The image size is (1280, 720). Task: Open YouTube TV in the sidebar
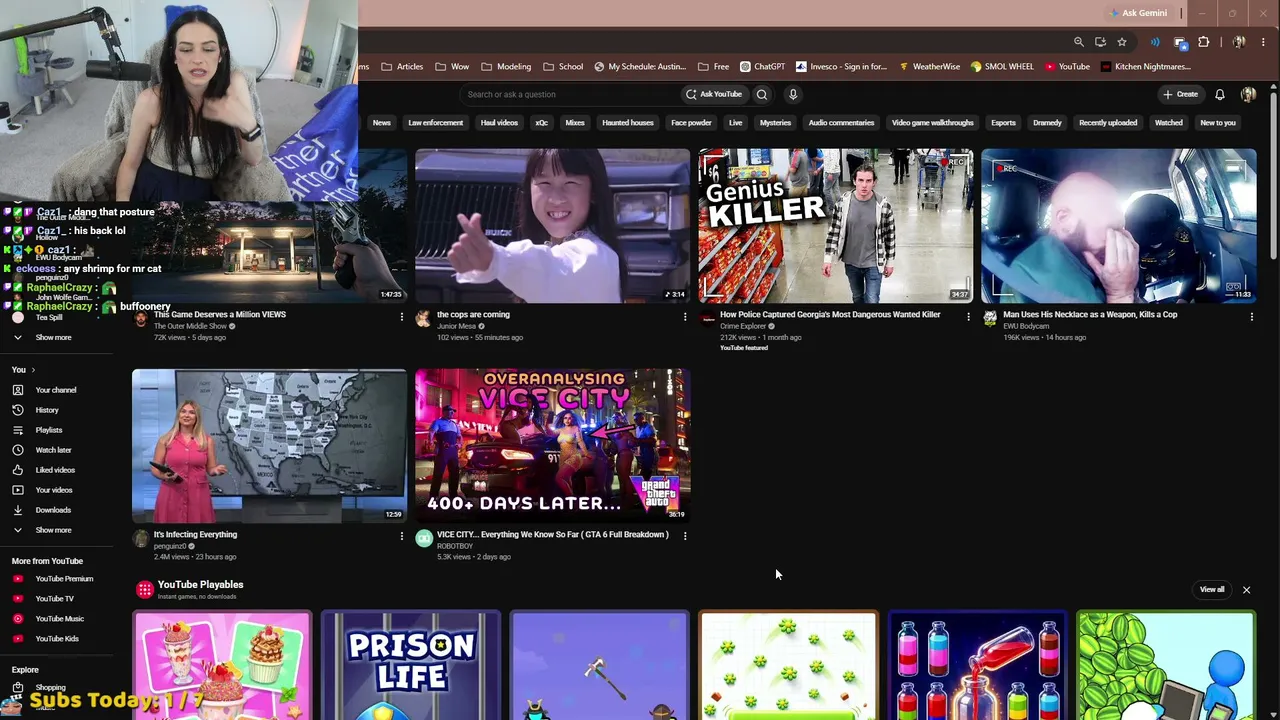pos(54,599)
